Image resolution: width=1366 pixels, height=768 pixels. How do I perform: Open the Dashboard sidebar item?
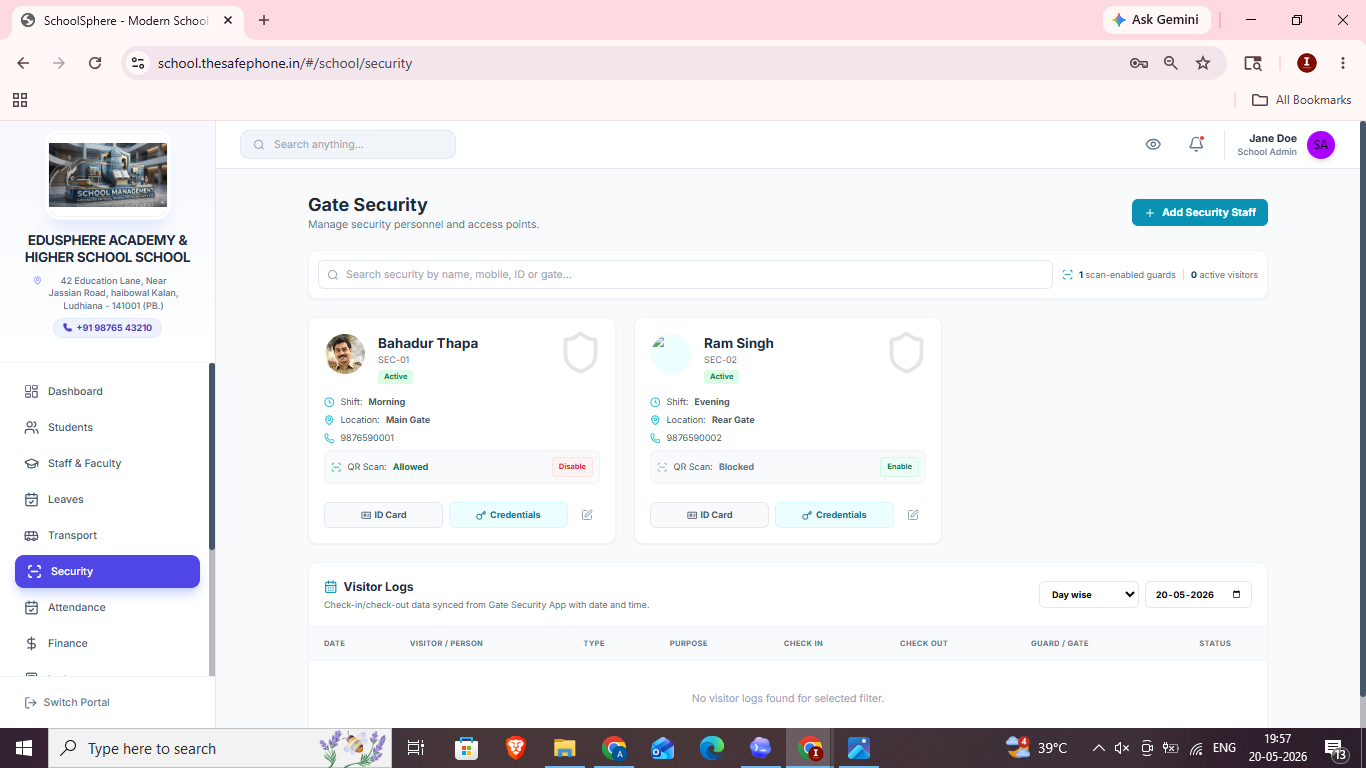(107, 391)
